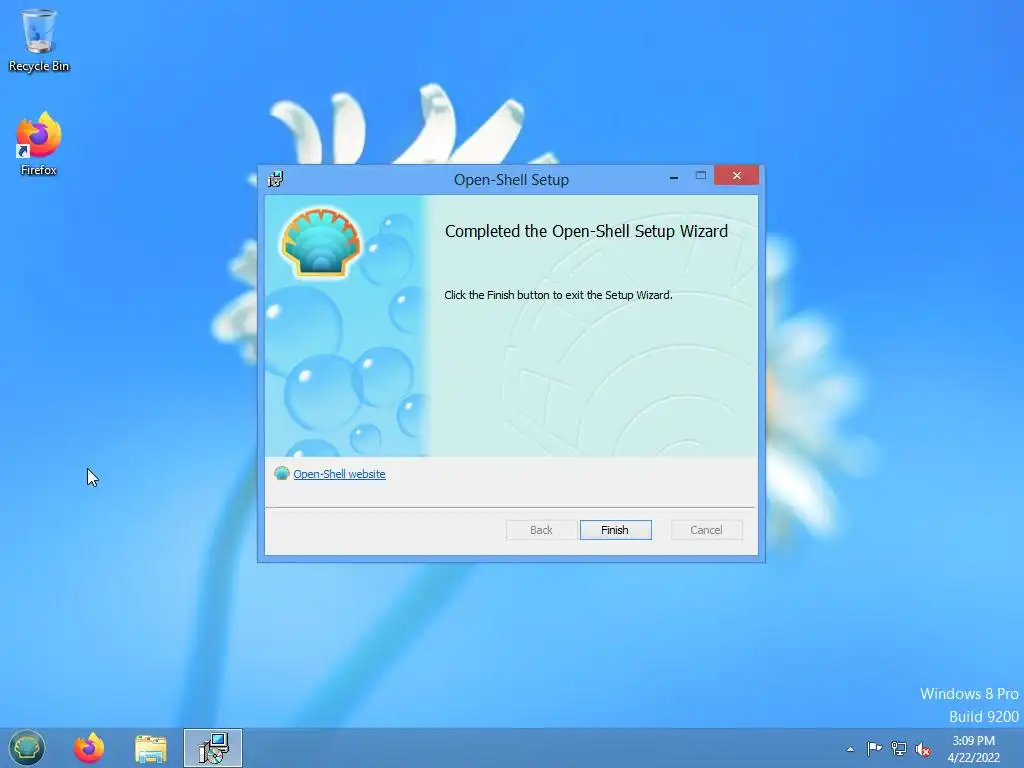
Task: Click the 'Open-Shell Setup' title bar text
Action: click(x=511, y=180)
